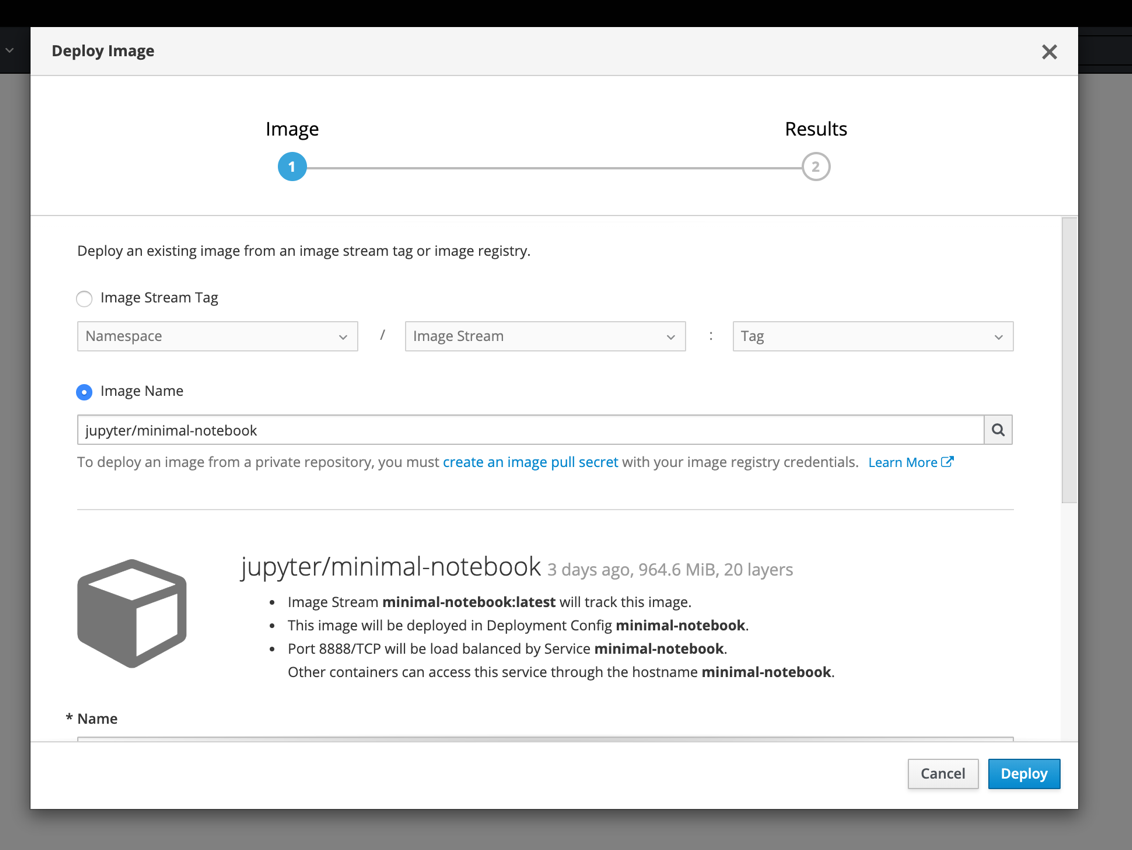The height and width of the screenshot is (850, 1132).
Task: Click the search magnifier beside the image name field
Action: tap(997, 429)
